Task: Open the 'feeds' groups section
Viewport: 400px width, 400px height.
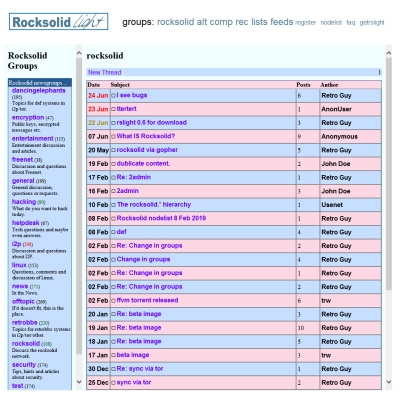Action: (x=282, y=22)
